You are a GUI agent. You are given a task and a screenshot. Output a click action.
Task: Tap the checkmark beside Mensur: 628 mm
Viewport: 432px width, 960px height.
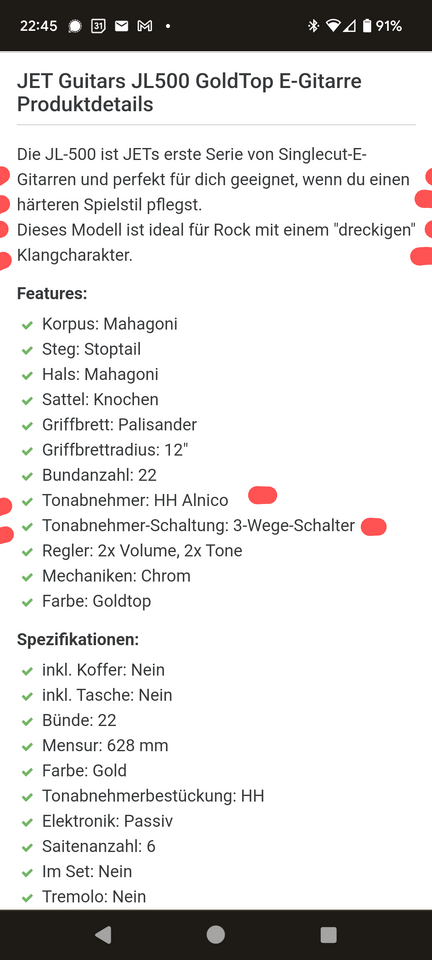[x=27, y=746]
